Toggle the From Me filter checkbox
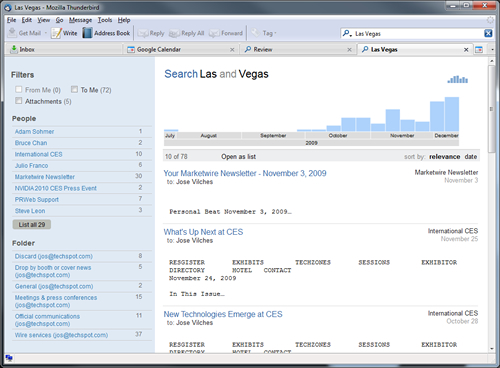 coord(19,89)
